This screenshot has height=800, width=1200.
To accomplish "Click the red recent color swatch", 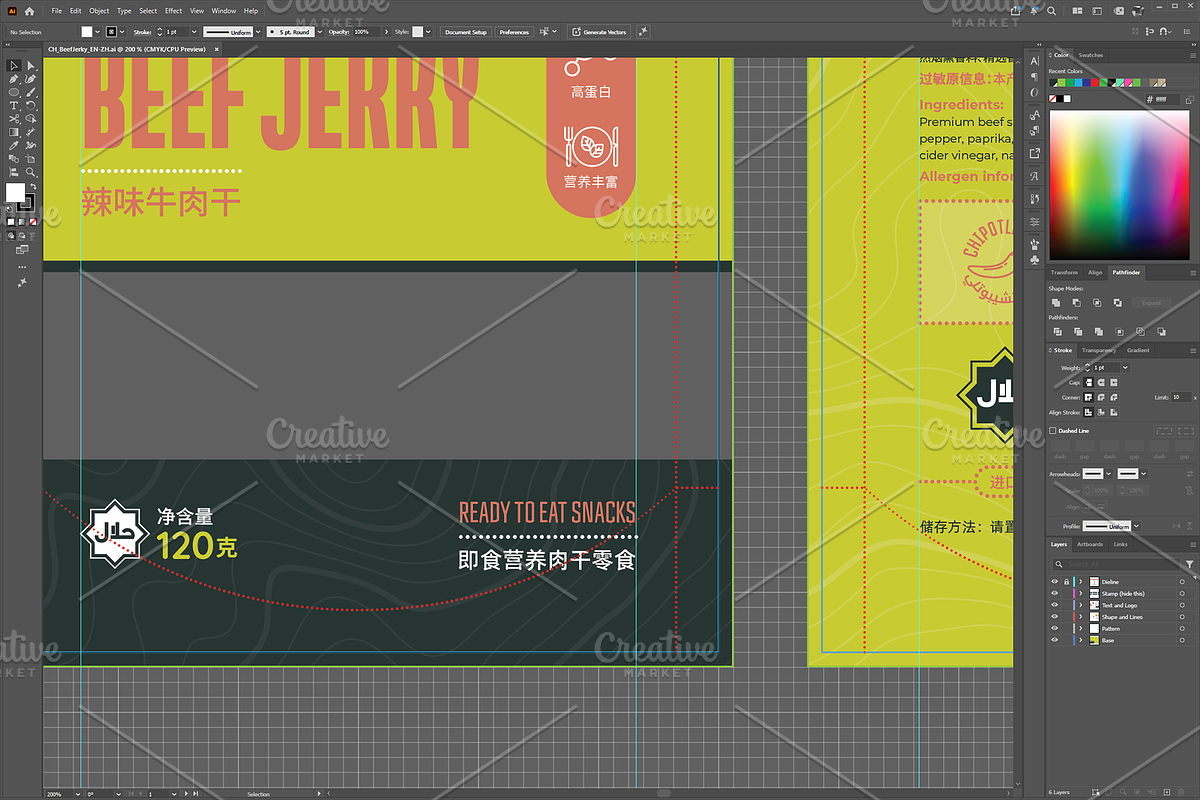I will coord(1095,83).
